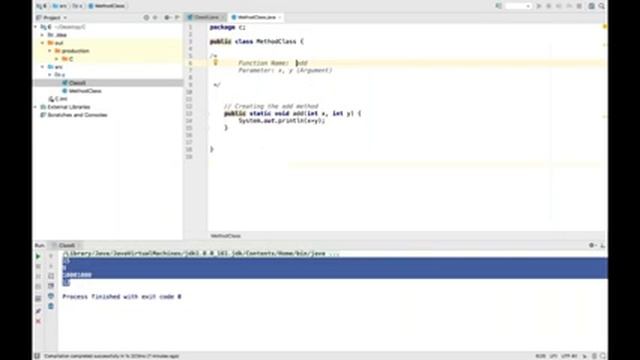Click the Run tool window label
The image size is (640, 360).
tap(40, 245)
